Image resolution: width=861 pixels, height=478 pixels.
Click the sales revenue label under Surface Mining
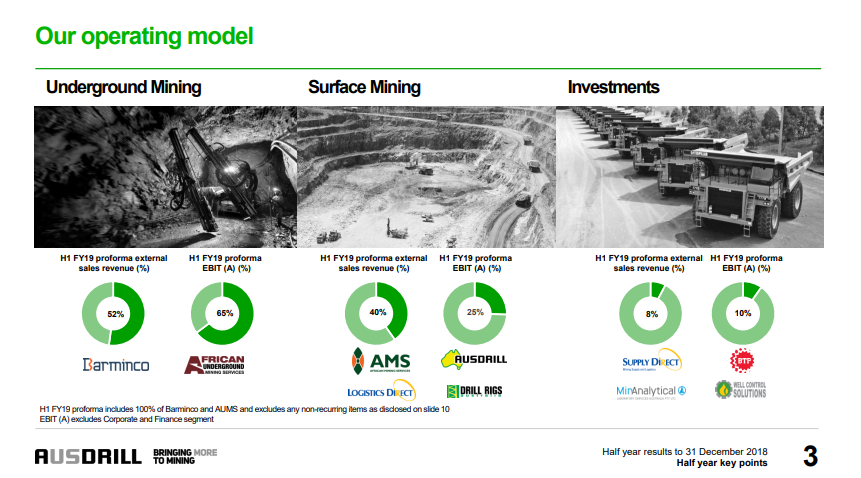pos(374,263)
